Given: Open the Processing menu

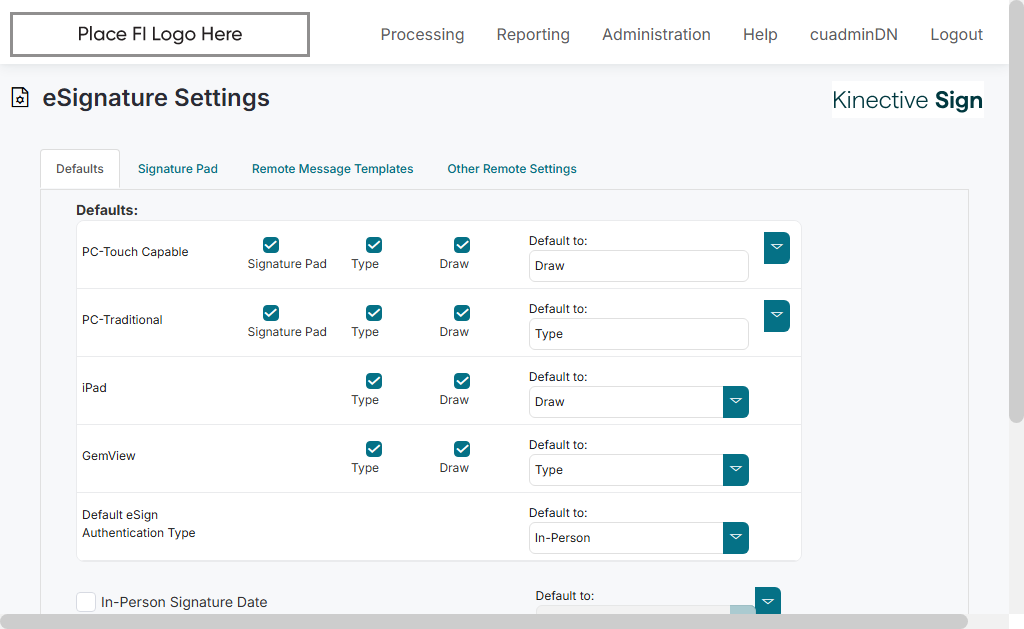Looking at the screenshot, I should pyautogui.click(x=422, y=35).
